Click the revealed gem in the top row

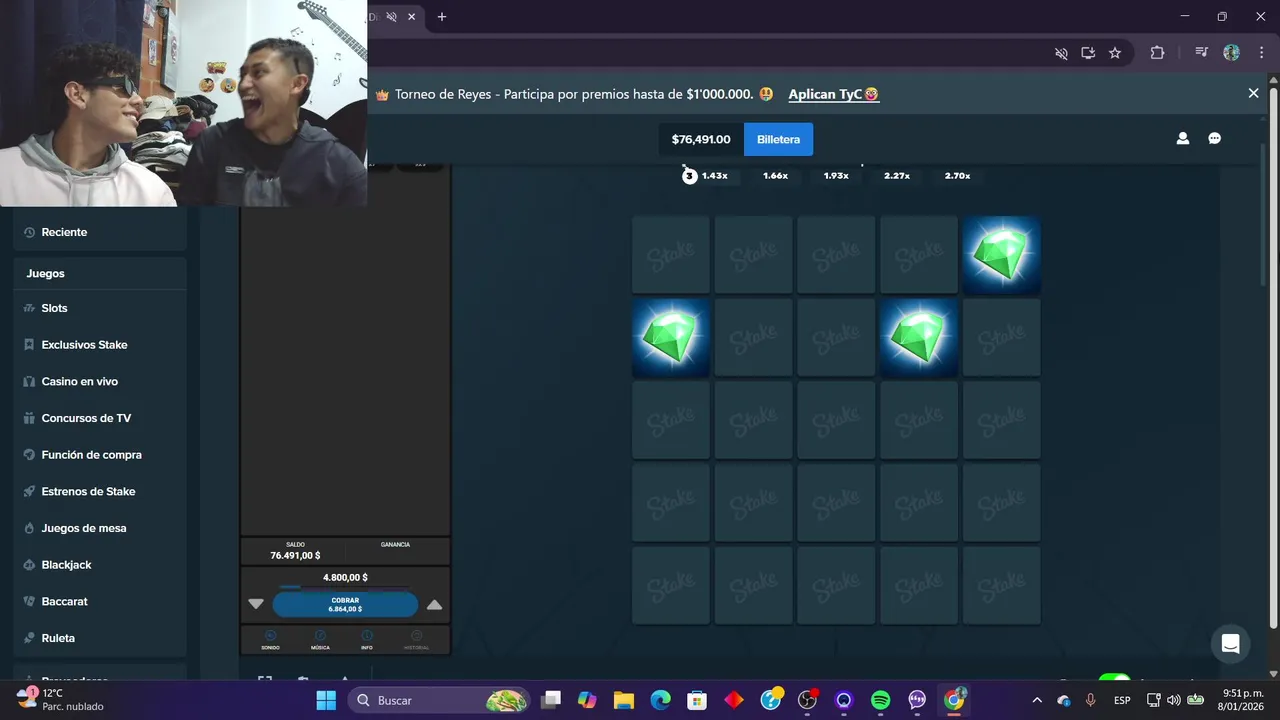tap(1001, 255)
